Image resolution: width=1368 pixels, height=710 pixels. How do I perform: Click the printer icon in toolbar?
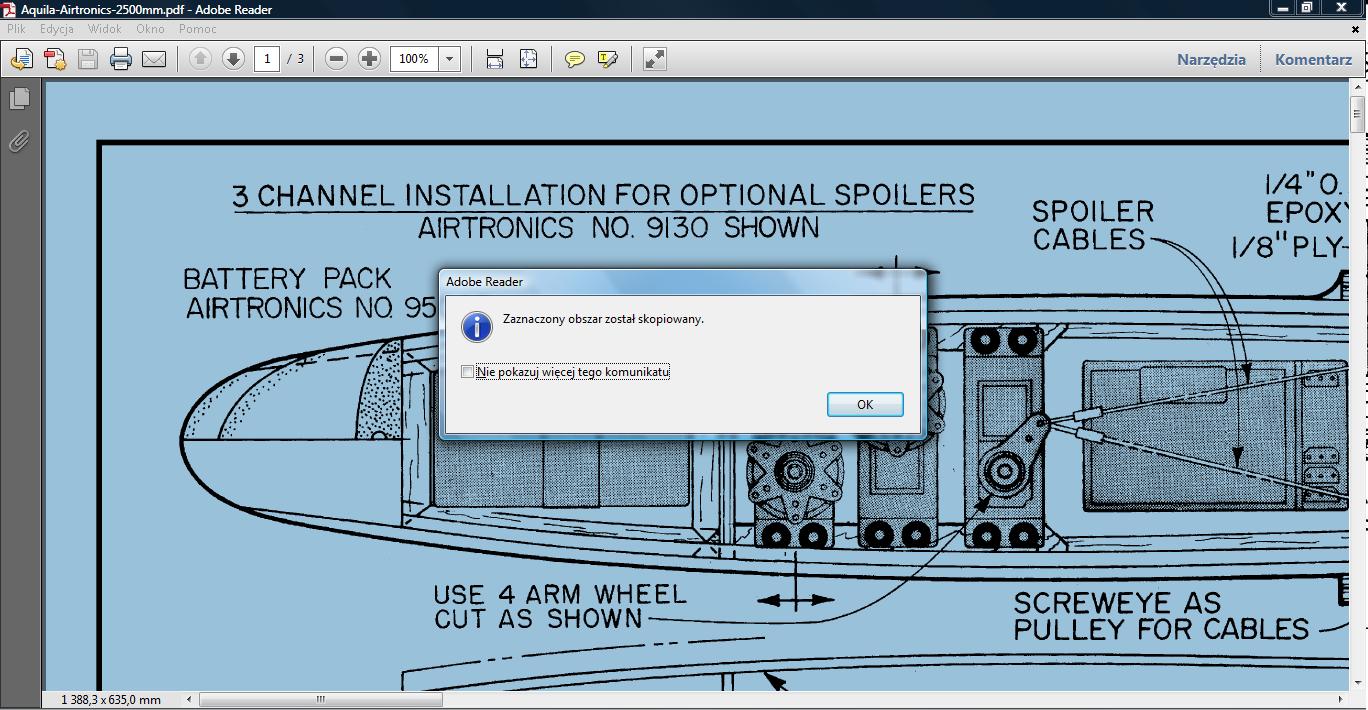[121, 59]
